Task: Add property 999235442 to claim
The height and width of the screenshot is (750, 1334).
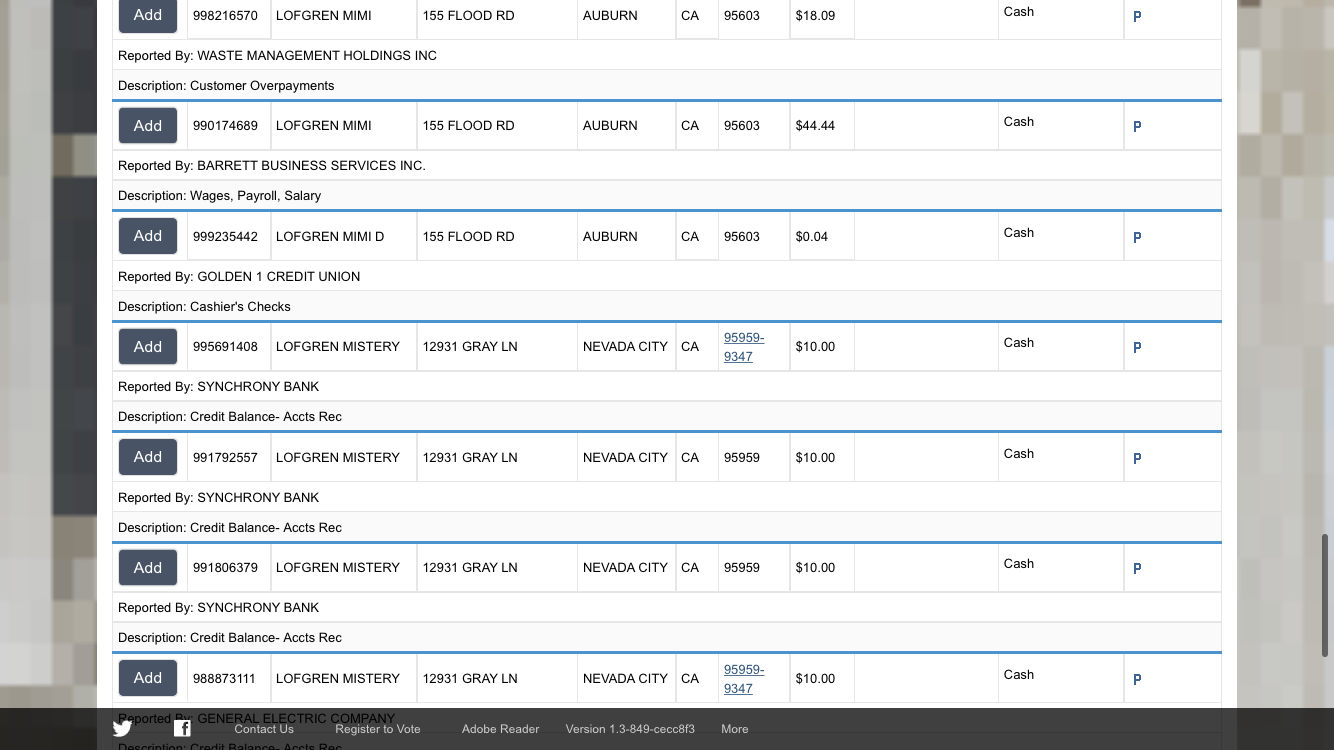Action: pos(148,236)
